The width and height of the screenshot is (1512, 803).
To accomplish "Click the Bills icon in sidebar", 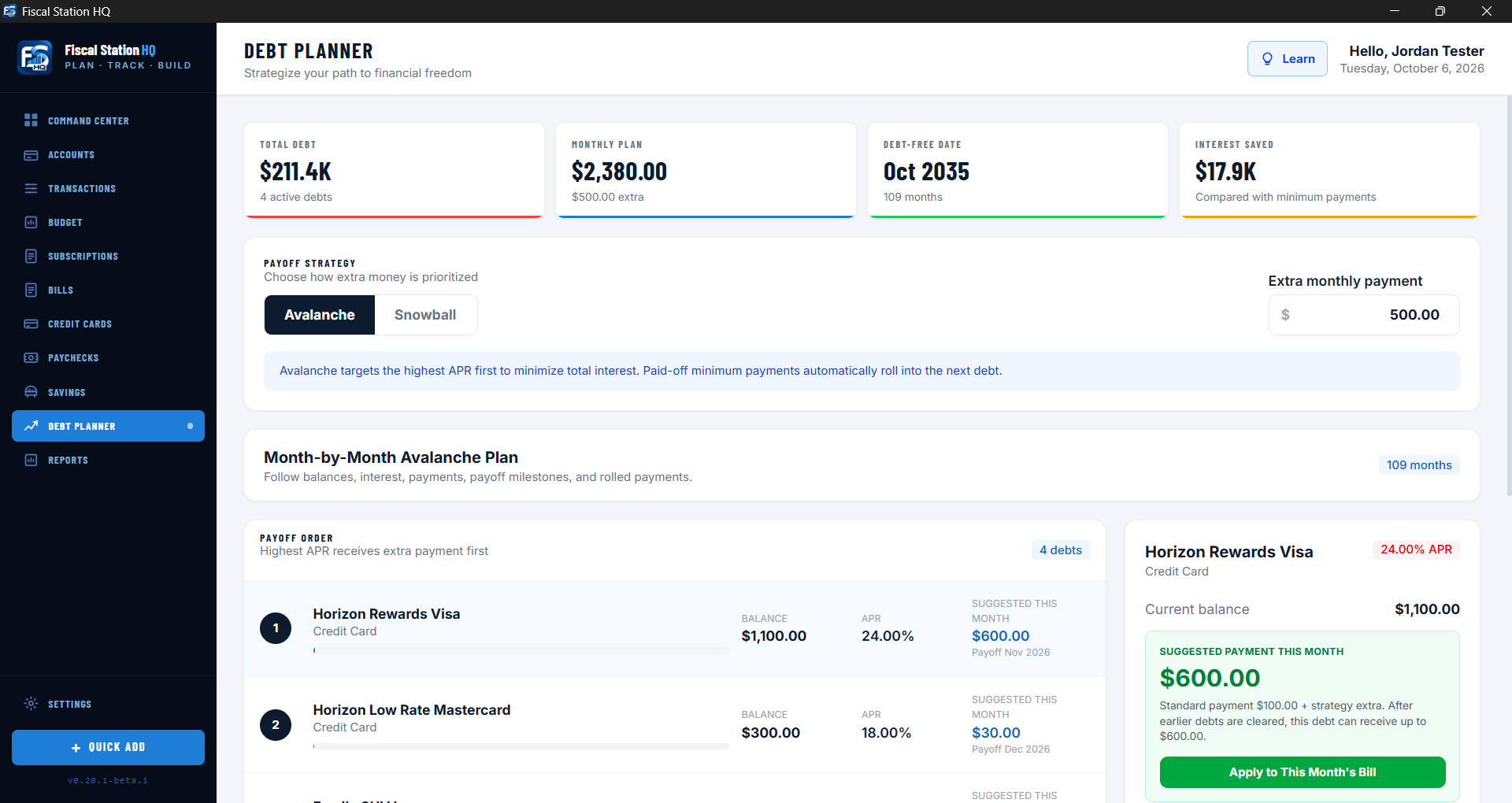I will [31, 290].
